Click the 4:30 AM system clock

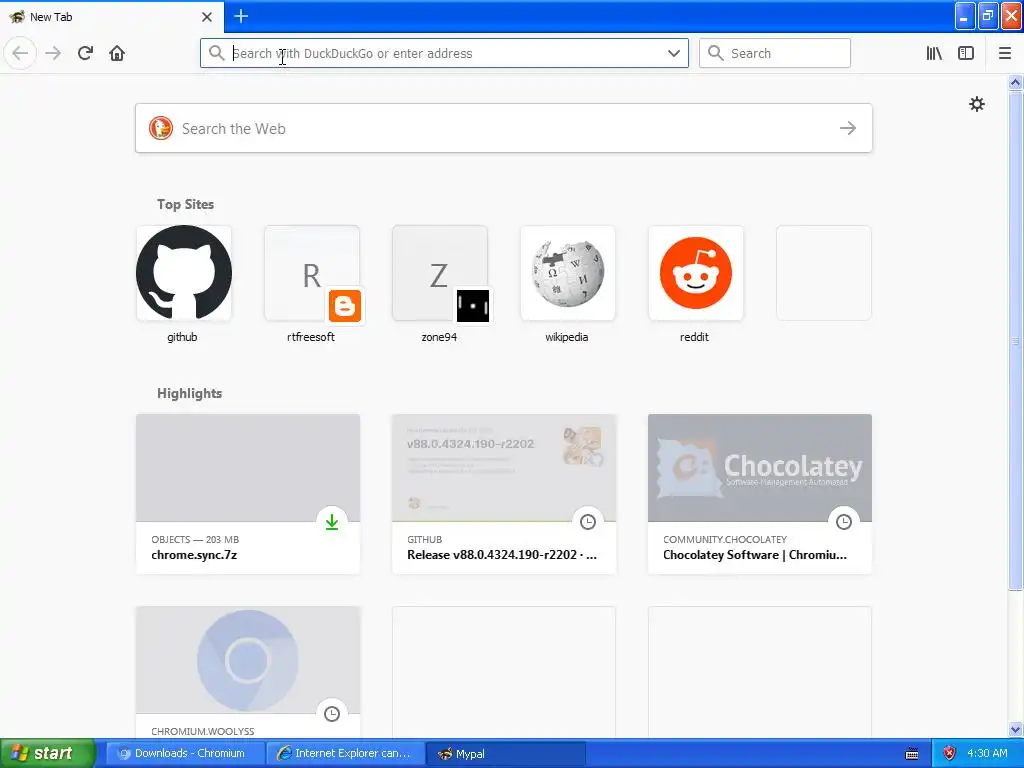987,753
